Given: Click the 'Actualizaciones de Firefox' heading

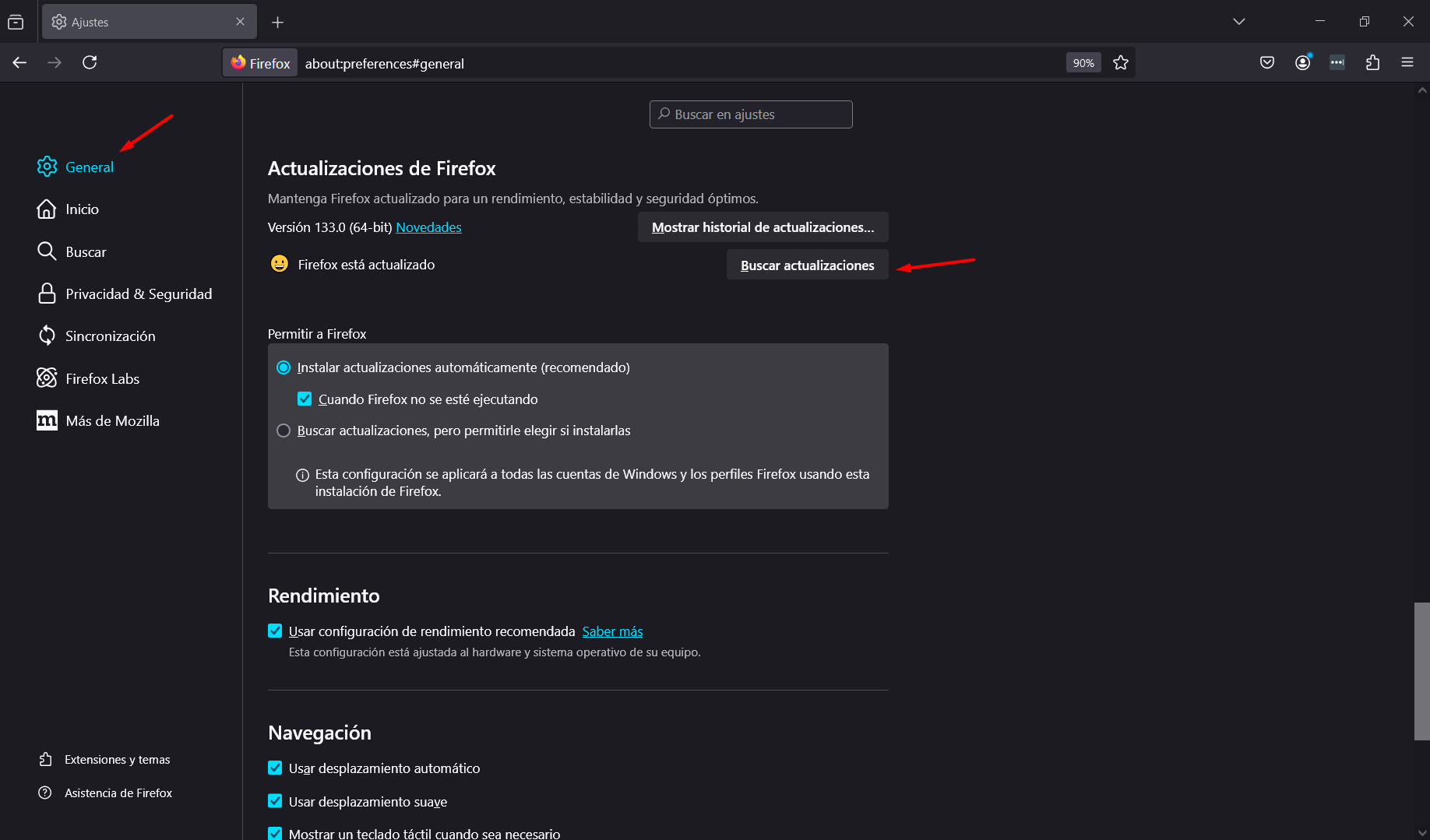Looking at the screenshot, I should pyautogui.click(x=382, y=168).
